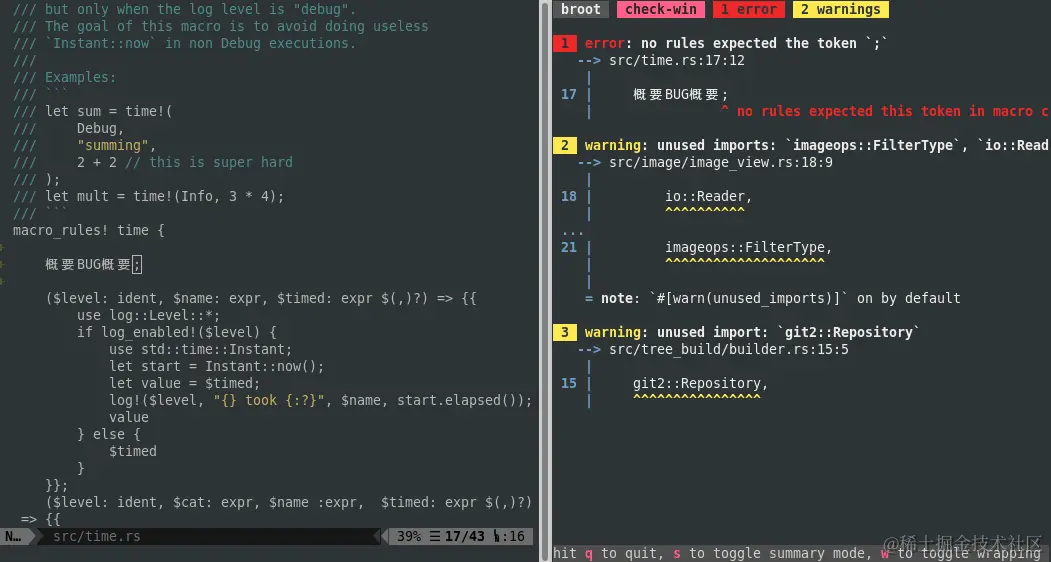This screenshot has width=1051, height=562.
Task: Click the yellow warning badge numbered 2
Action: tap(564, 146)
